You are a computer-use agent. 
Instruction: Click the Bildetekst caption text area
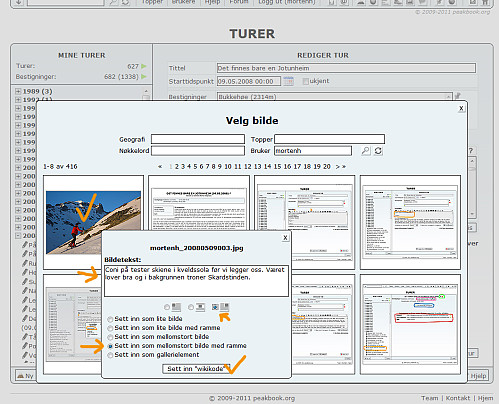pos(196,281)
